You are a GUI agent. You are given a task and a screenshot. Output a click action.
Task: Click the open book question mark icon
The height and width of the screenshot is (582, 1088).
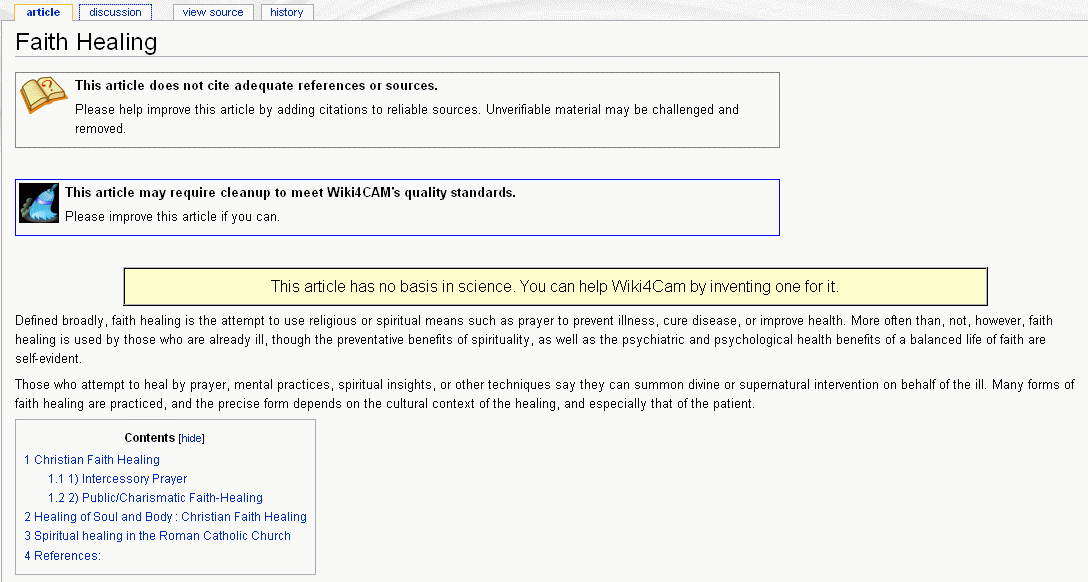click(44, 95)
